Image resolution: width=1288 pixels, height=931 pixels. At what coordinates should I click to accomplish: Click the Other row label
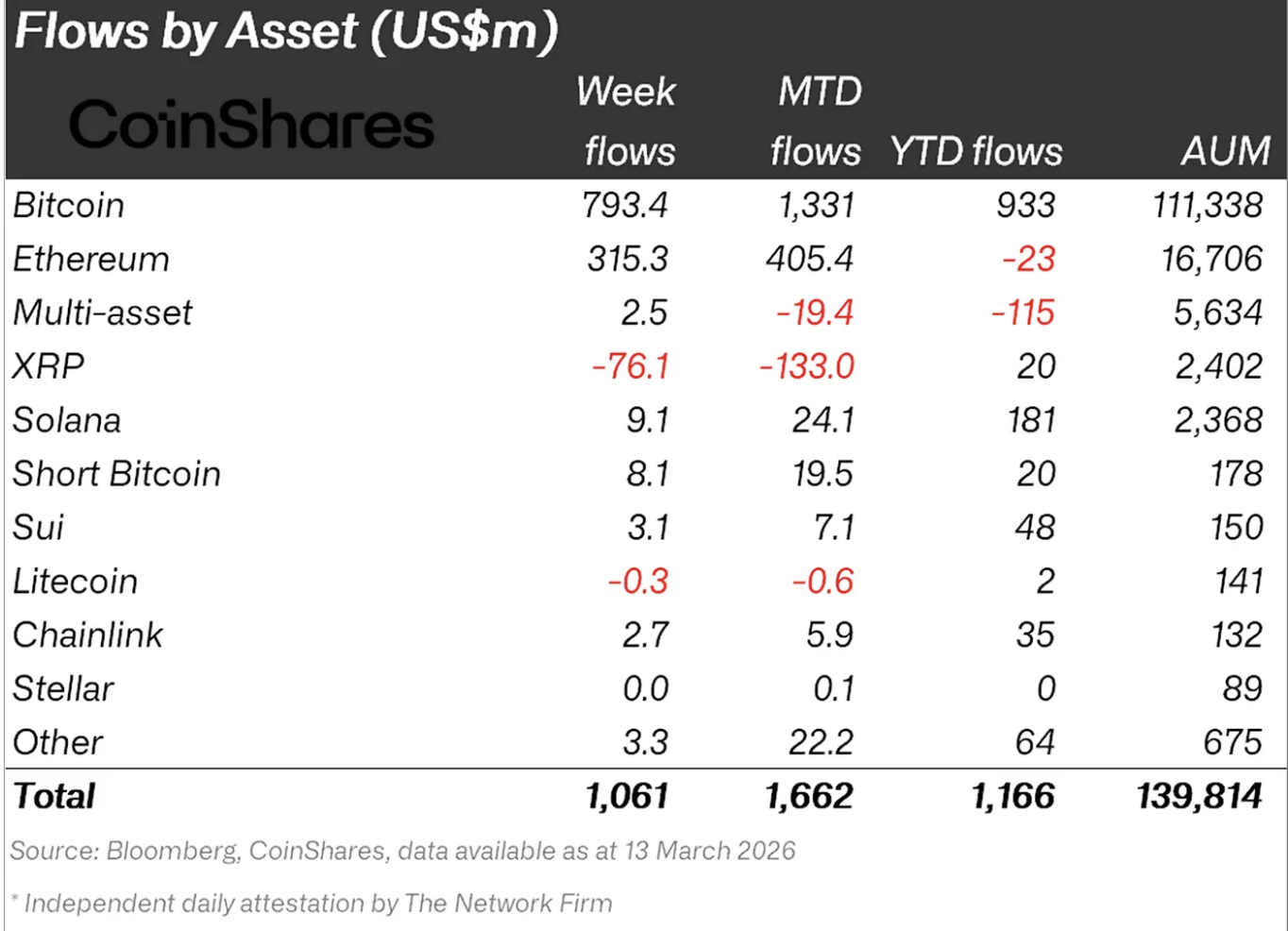pyautogui.click(x=58, y=742)
